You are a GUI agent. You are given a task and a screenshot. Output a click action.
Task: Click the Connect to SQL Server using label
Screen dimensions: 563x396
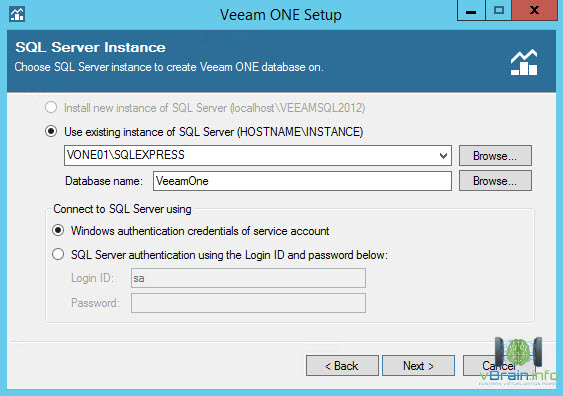pyautogui.click(x=122, y=209)
